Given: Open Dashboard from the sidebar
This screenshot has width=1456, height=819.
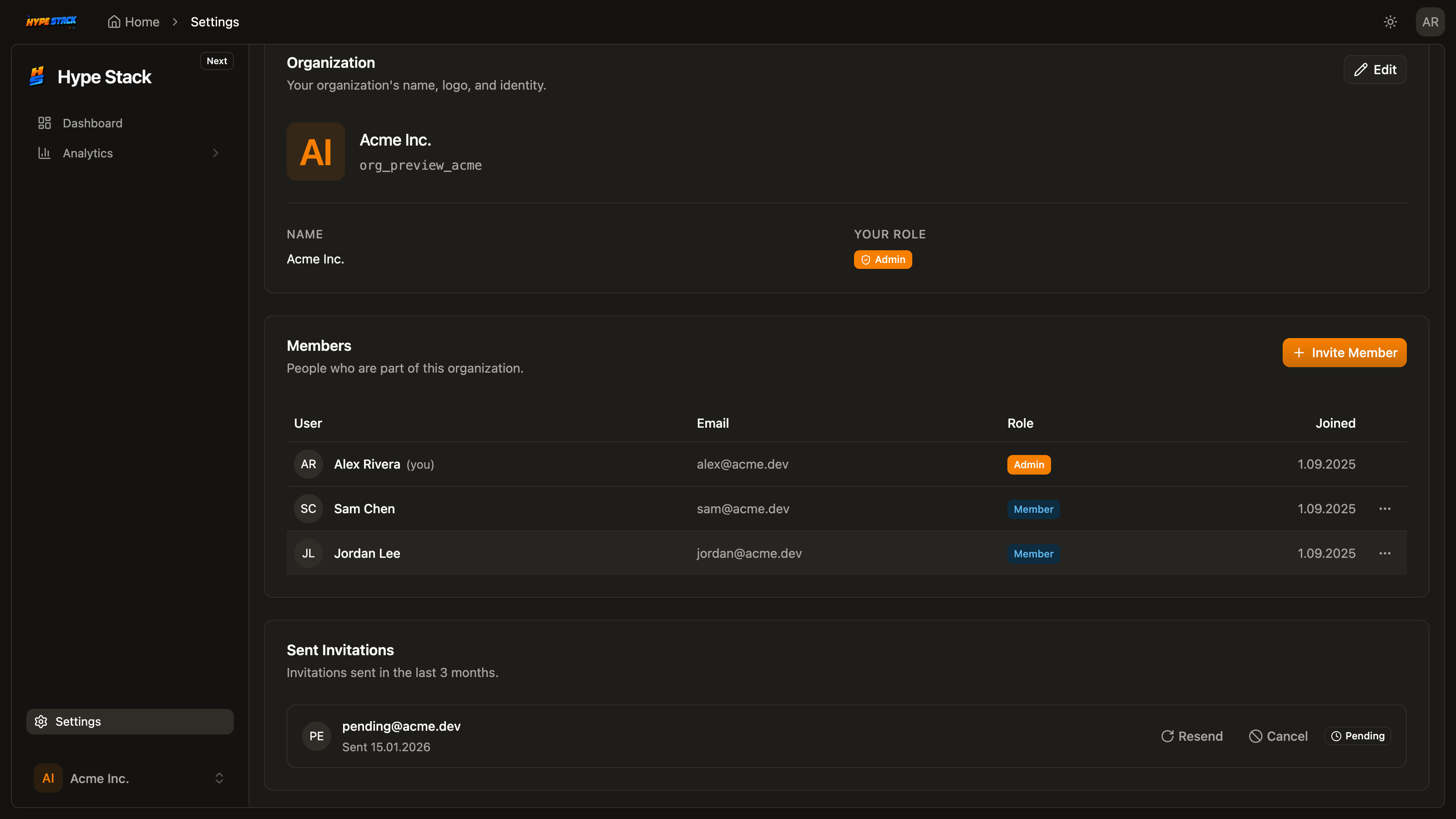Looking at the screenshot, I should [130, 123].
